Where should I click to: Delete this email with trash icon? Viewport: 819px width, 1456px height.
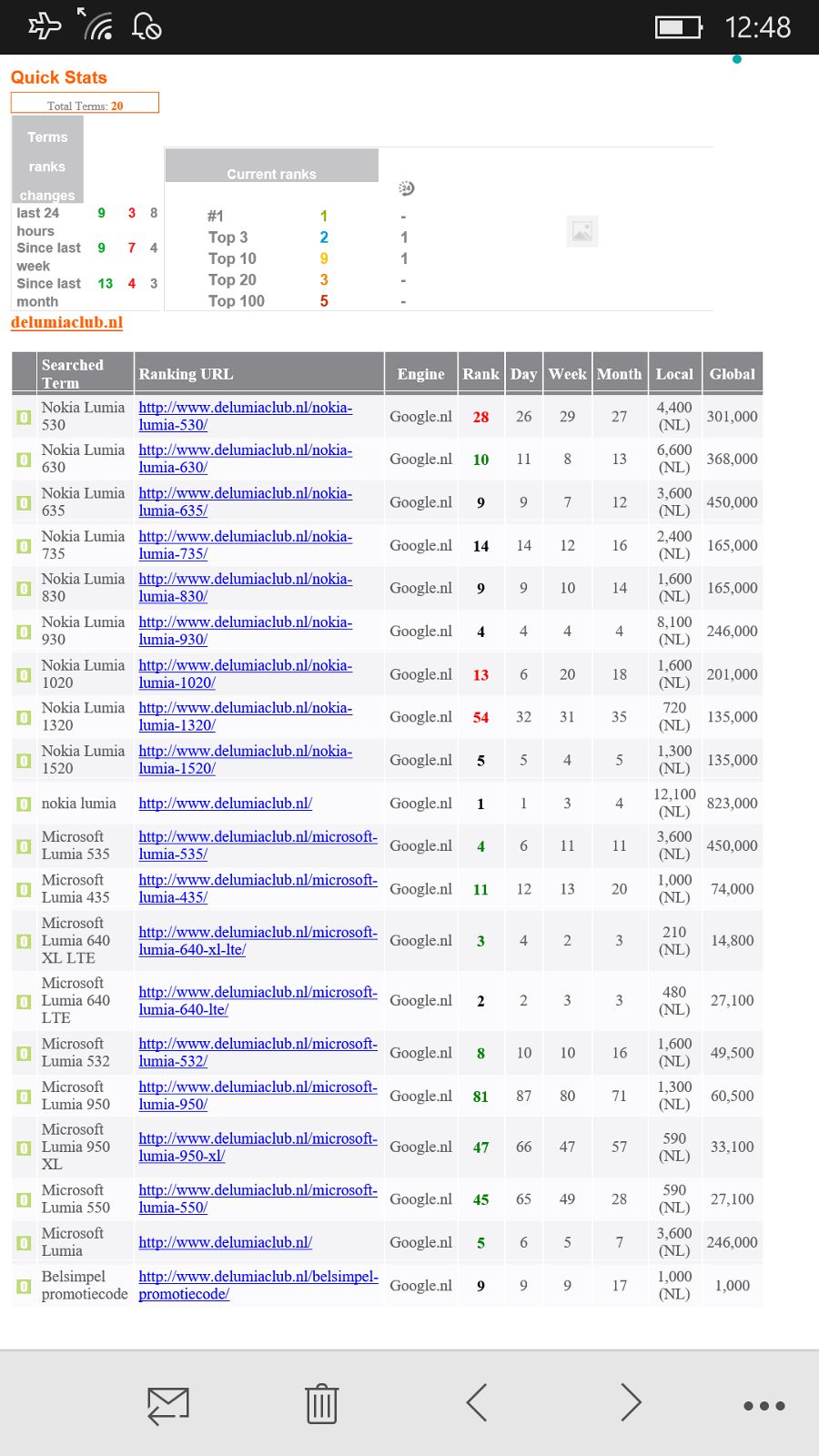click(x=321, y=1403)
